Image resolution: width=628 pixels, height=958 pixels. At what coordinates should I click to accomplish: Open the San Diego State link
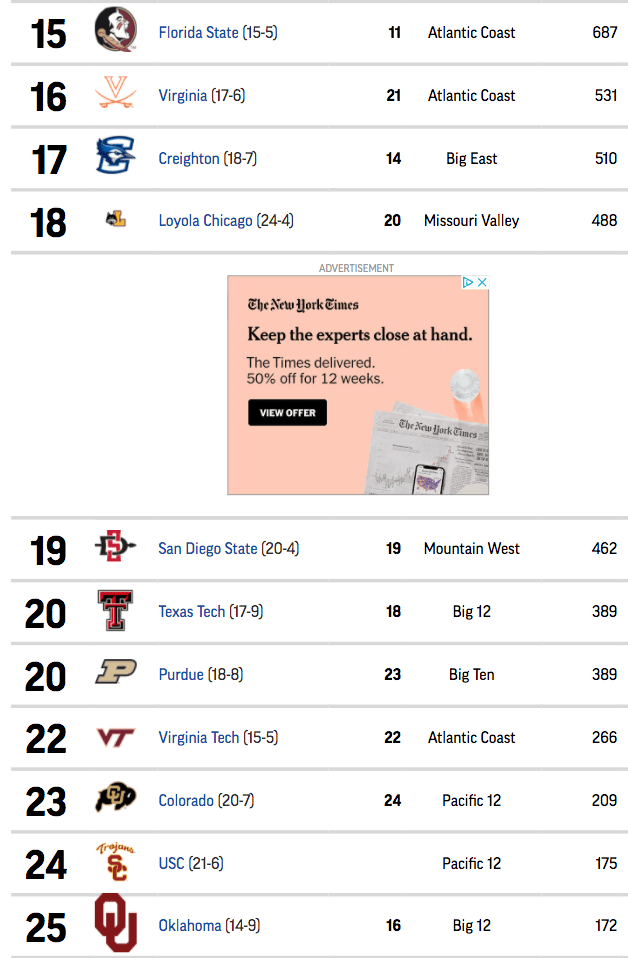tap(208, 549)
